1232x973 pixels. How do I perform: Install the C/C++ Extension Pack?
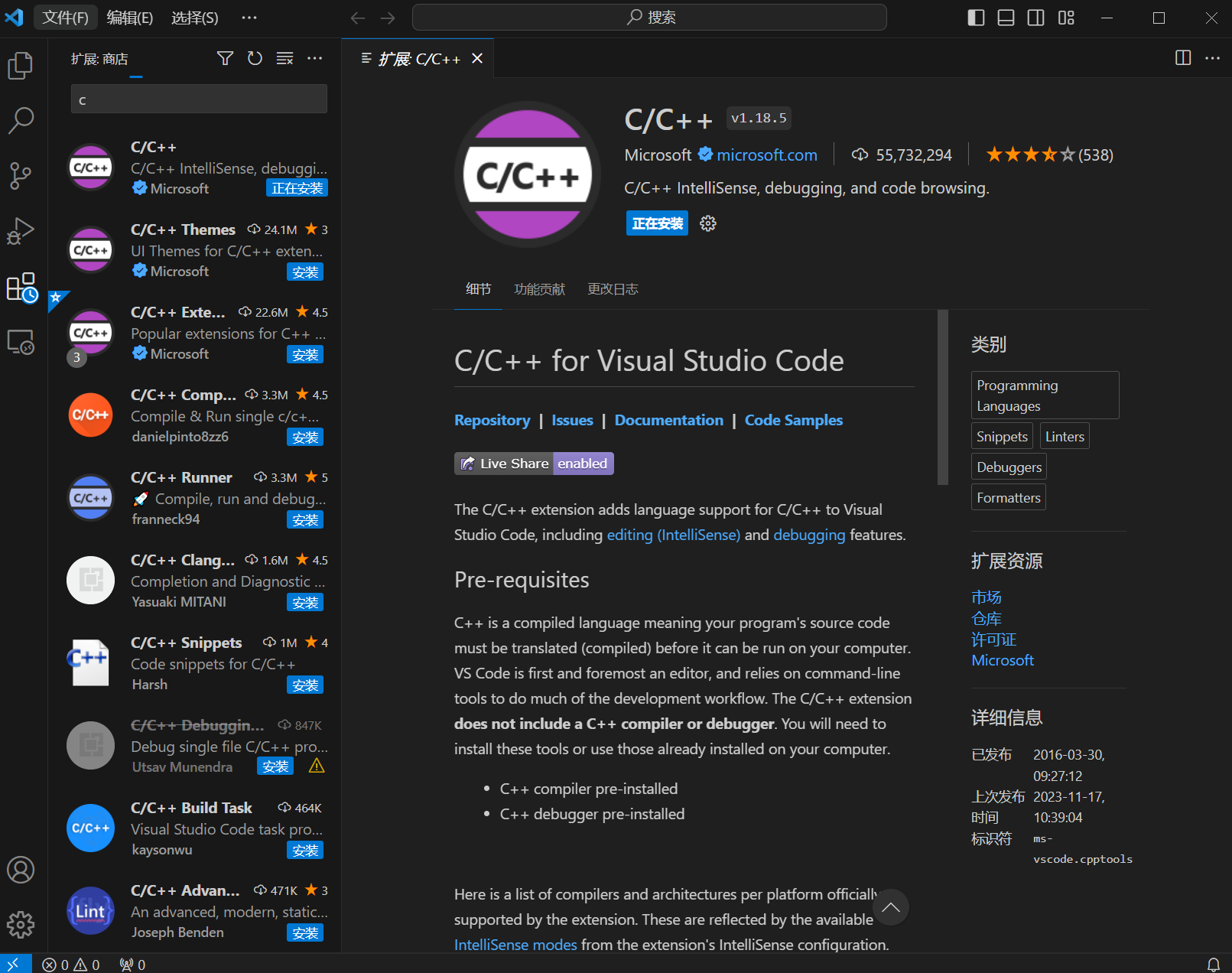[305, 354]
